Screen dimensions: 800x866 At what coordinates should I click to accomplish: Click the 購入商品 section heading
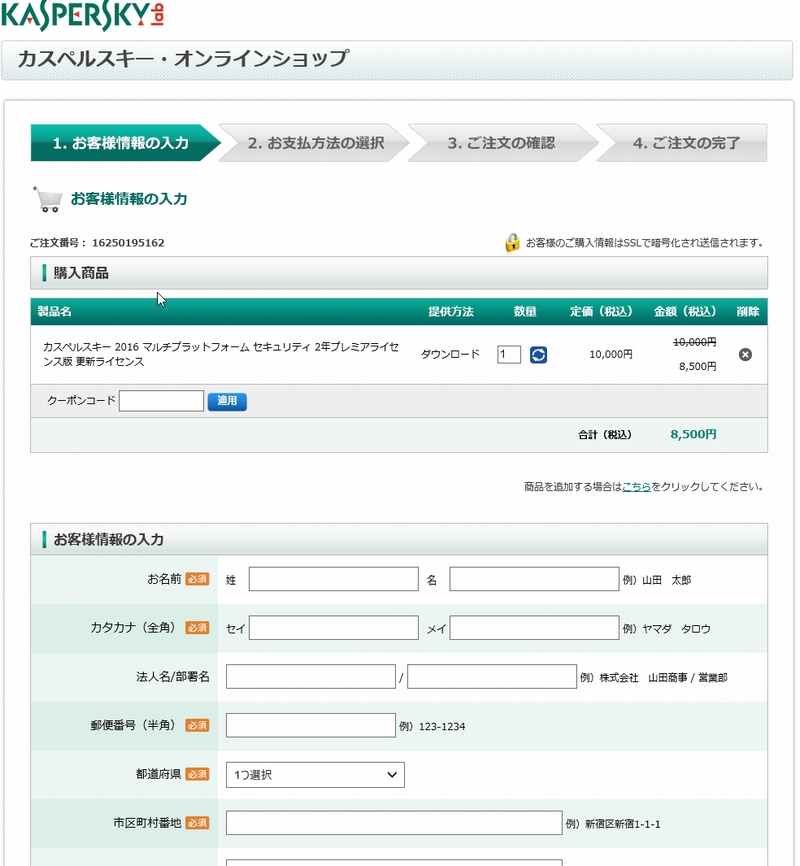coord(81,273)
